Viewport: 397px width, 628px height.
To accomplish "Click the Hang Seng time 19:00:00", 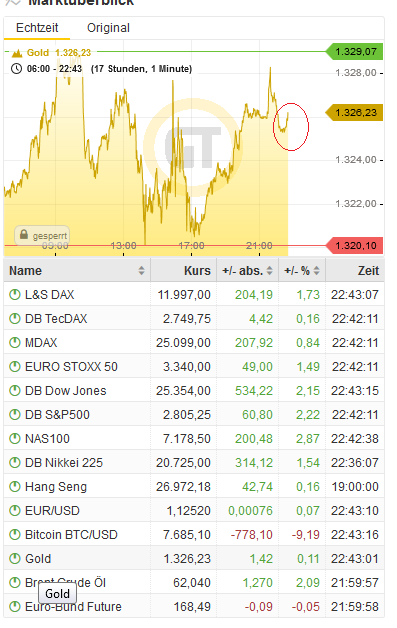I will pyautogui.click(x=355, y=487).
